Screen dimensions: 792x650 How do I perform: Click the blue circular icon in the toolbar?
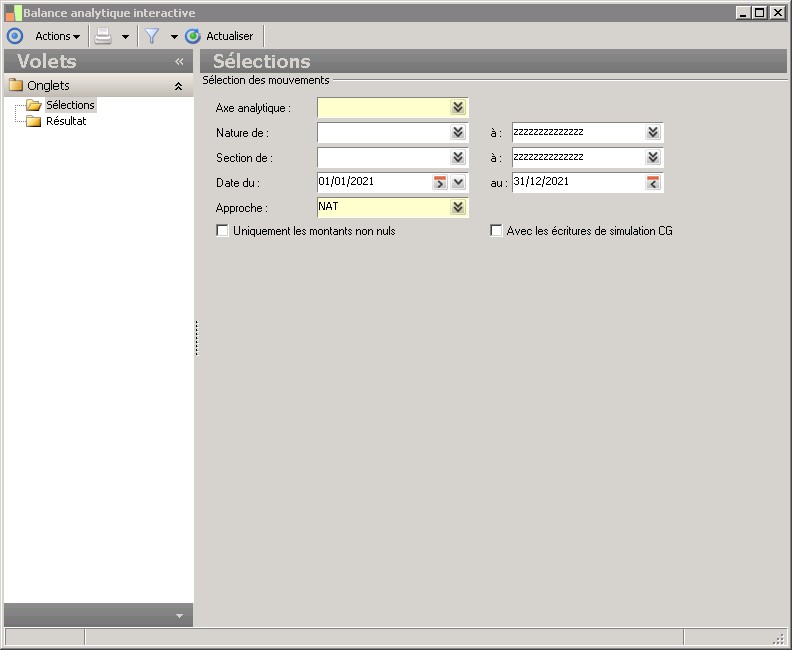[x=14, y=36]
